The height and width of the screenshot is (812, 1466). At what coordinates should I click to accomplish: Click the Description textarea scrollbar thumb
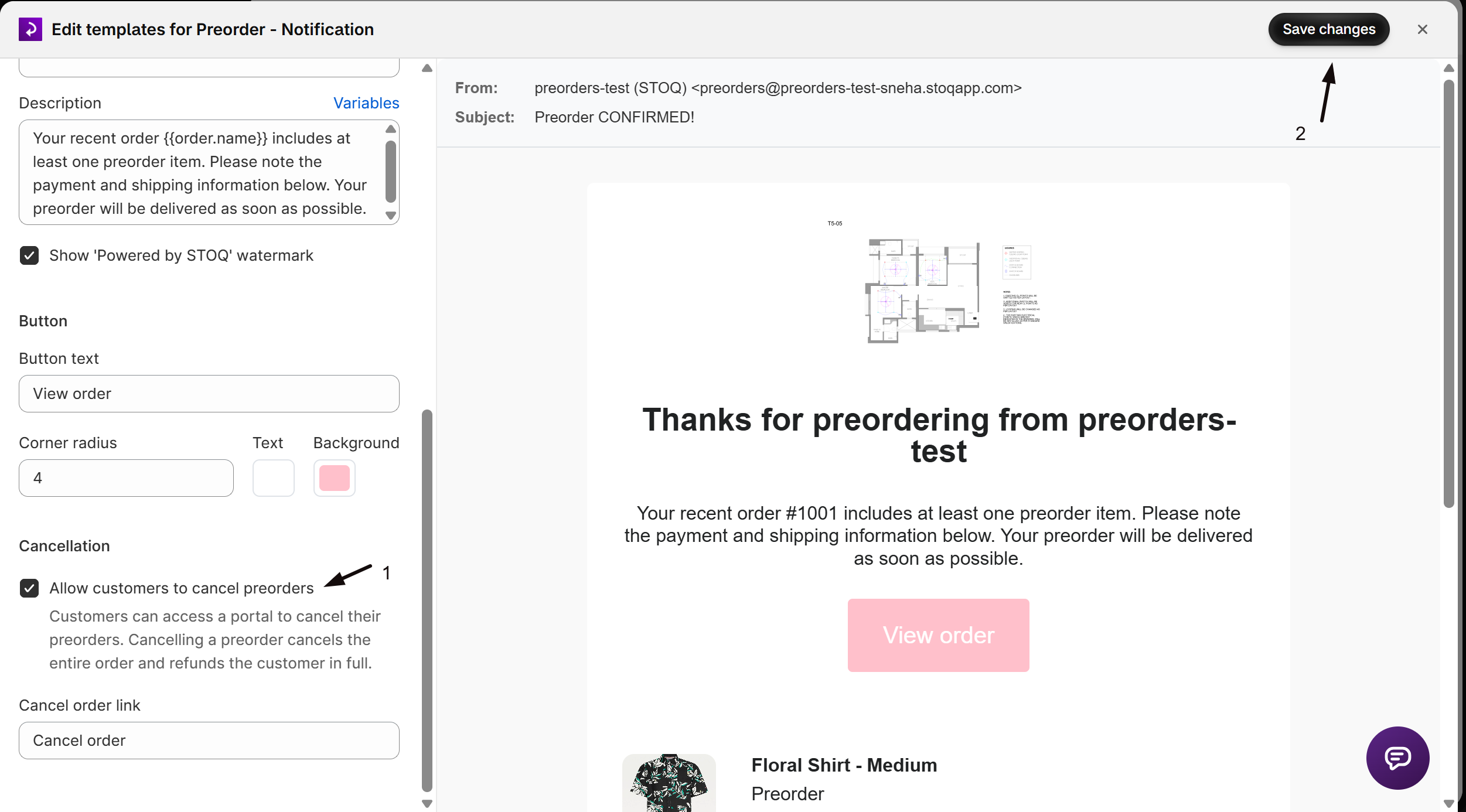click(x=391, y=171)
